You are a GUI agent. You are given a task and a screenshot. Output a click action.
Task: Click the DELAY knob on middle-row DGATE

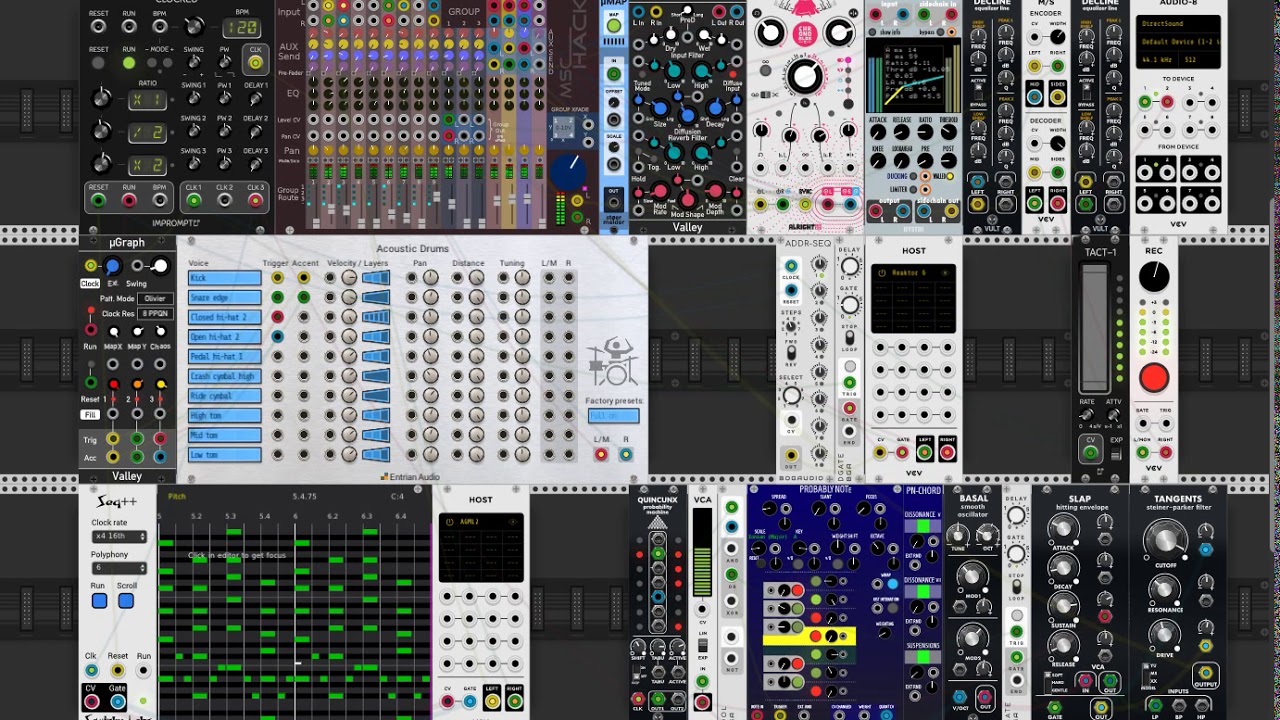[x=849, y=267]
